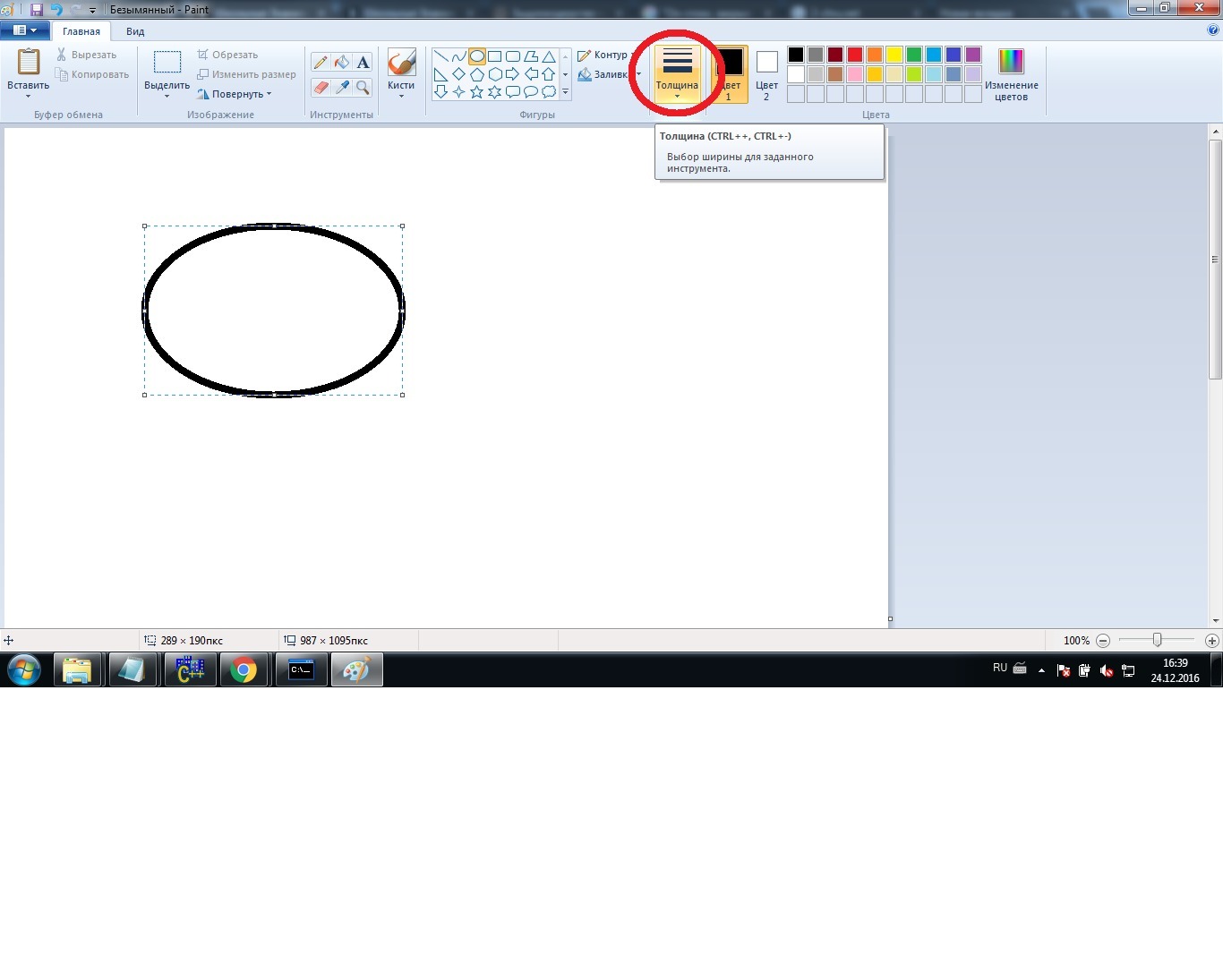Activate the Цвет 1 color box
The image size is (1223, 980).
point(730,72)
